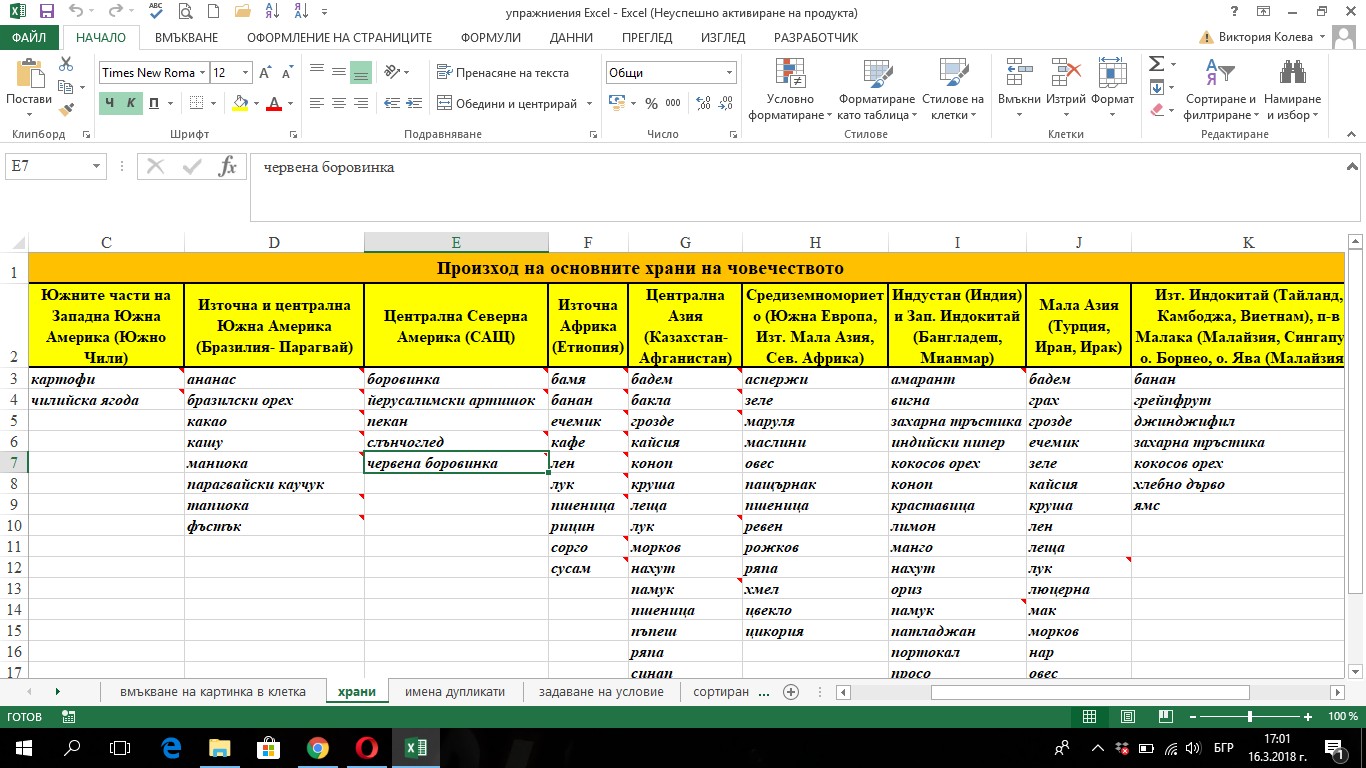Apply red font color A
This screenshot has width=1366, height=768.
tap(275, 103)
